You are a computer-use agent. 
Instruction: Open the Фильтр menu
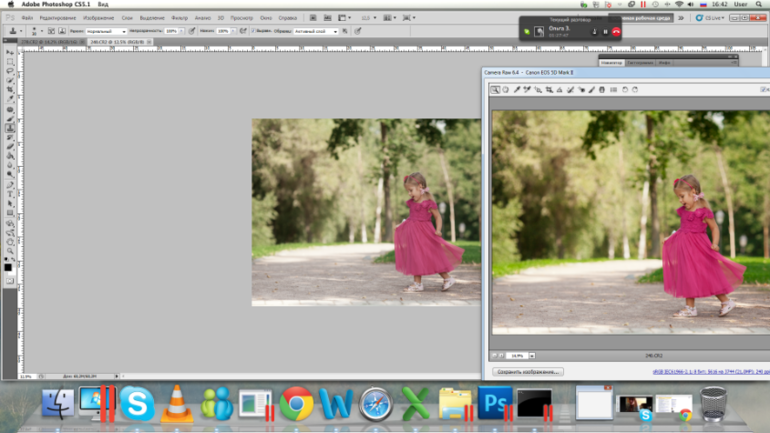coord(179,18)
